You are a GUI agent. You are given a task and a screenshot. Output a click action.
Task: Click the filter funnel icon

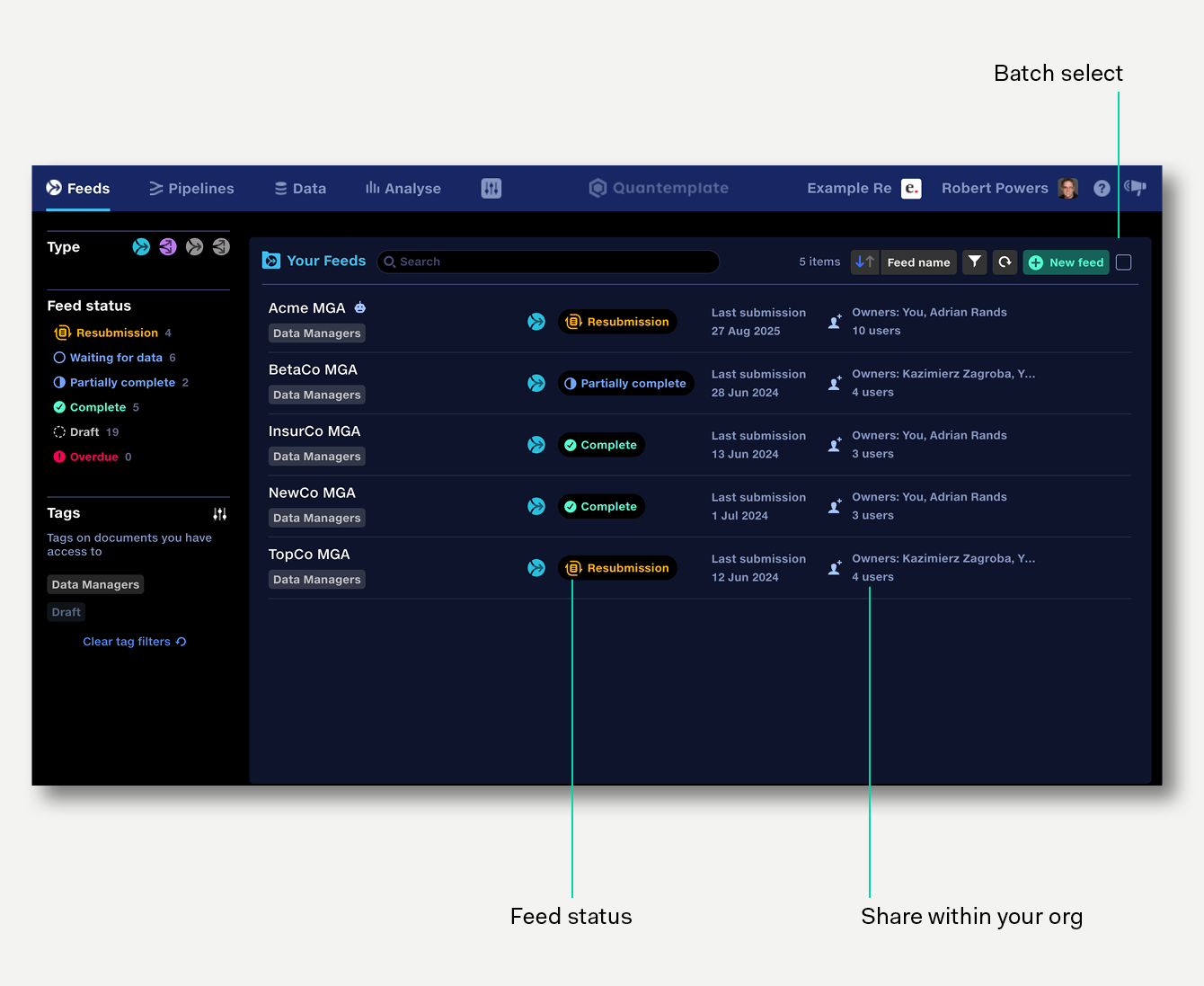coord(975,262)
